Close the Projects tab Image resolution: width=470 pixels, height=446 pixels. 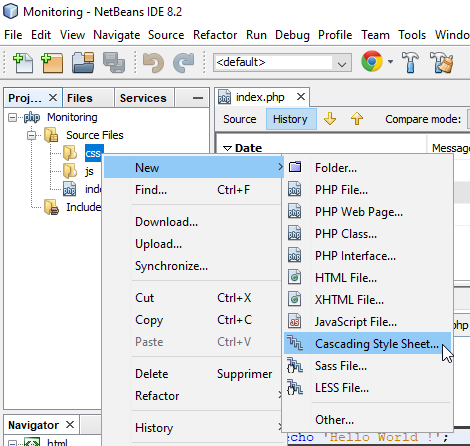pos(53,98)
